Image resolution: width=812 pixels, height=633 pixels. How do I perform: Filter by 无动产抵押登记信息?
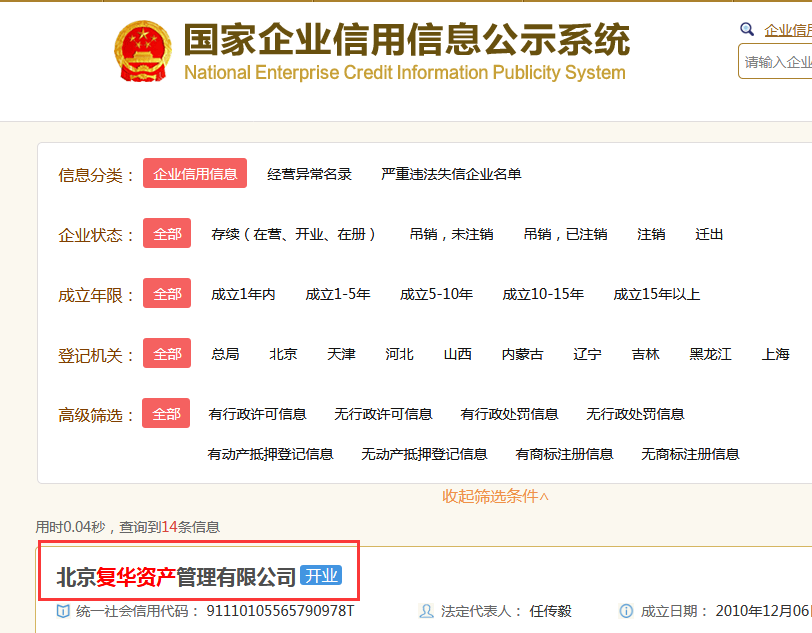tap(424, 454)
